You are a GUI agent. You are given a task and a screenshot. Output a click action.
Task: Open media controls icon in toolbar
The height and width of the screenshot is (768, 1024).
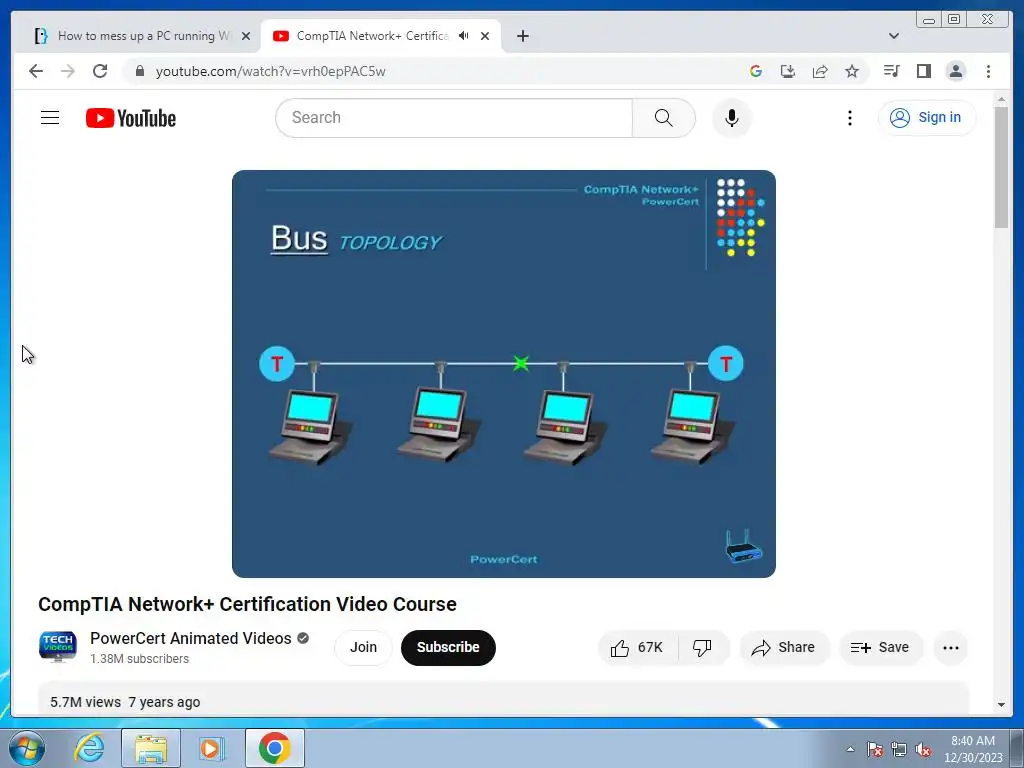(x=891, y=71)
